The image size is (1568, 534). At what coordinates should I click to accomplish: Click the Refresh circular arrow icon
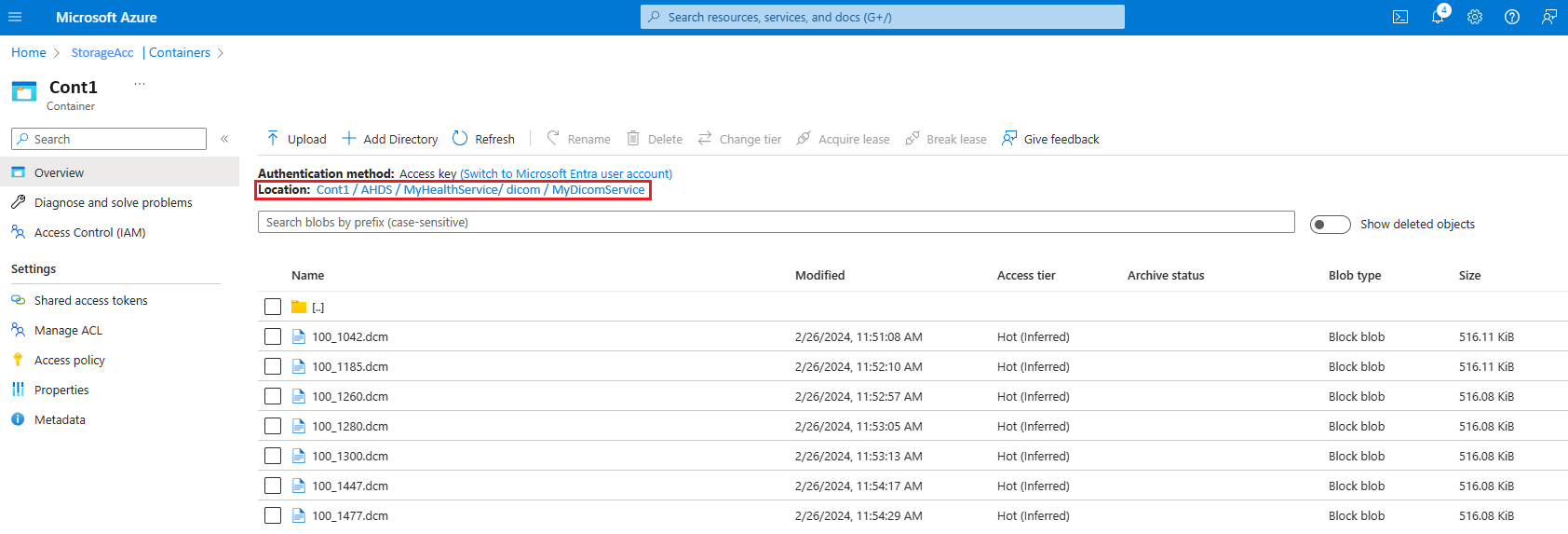[460, 139]
